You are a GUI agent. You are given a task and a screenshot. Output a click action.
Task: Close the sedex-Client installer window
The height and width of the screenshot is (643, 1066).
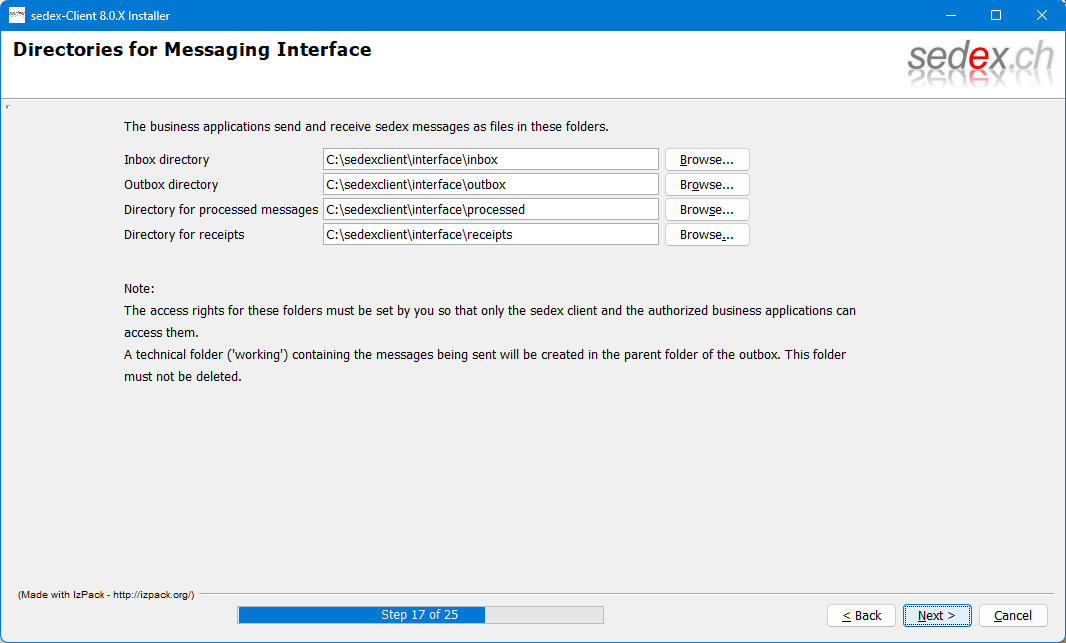point(1042,15)
